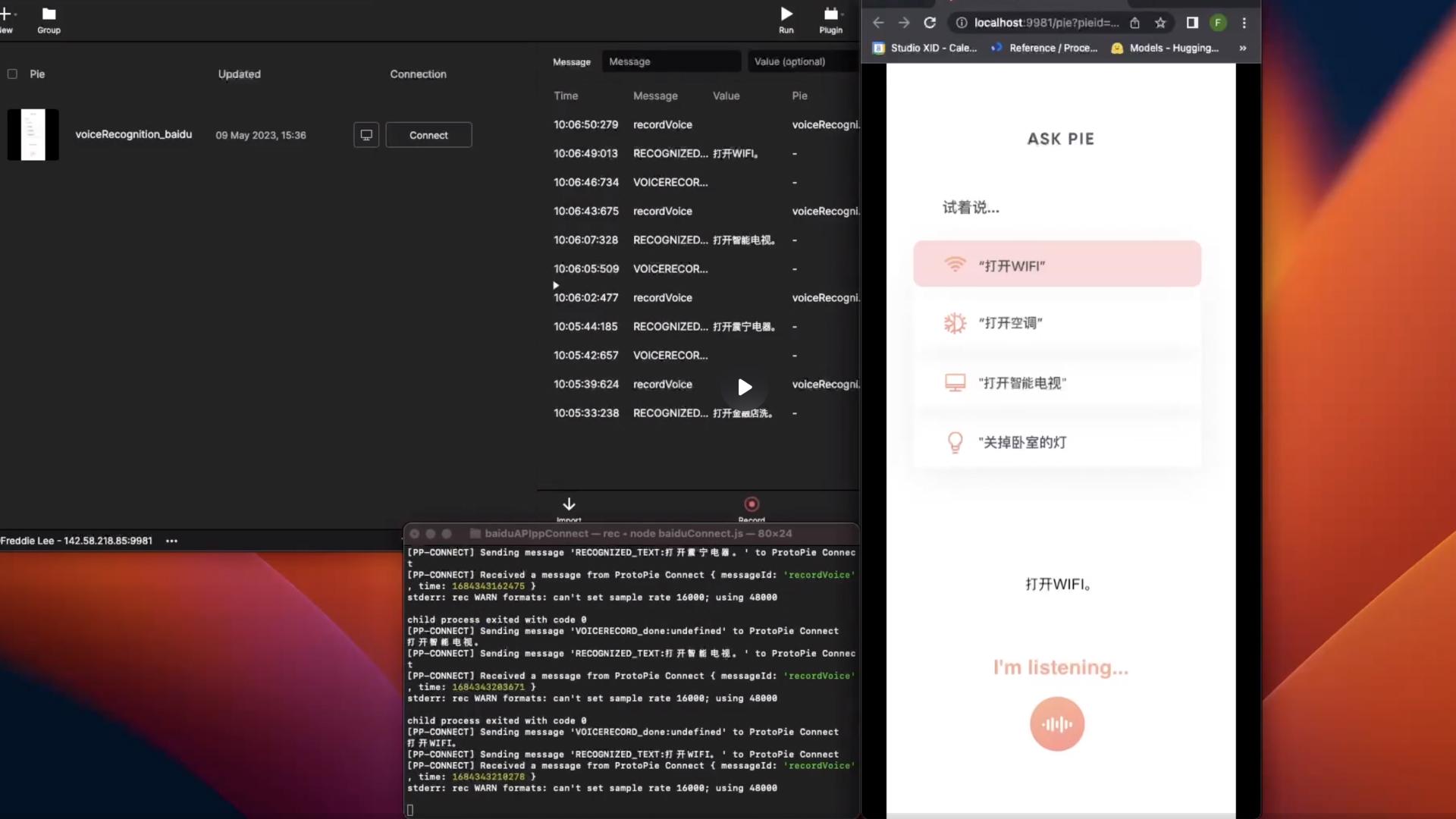1456x819 pixels.
Task: Bookmark page with the star icon
Action: pos(1160,23)
